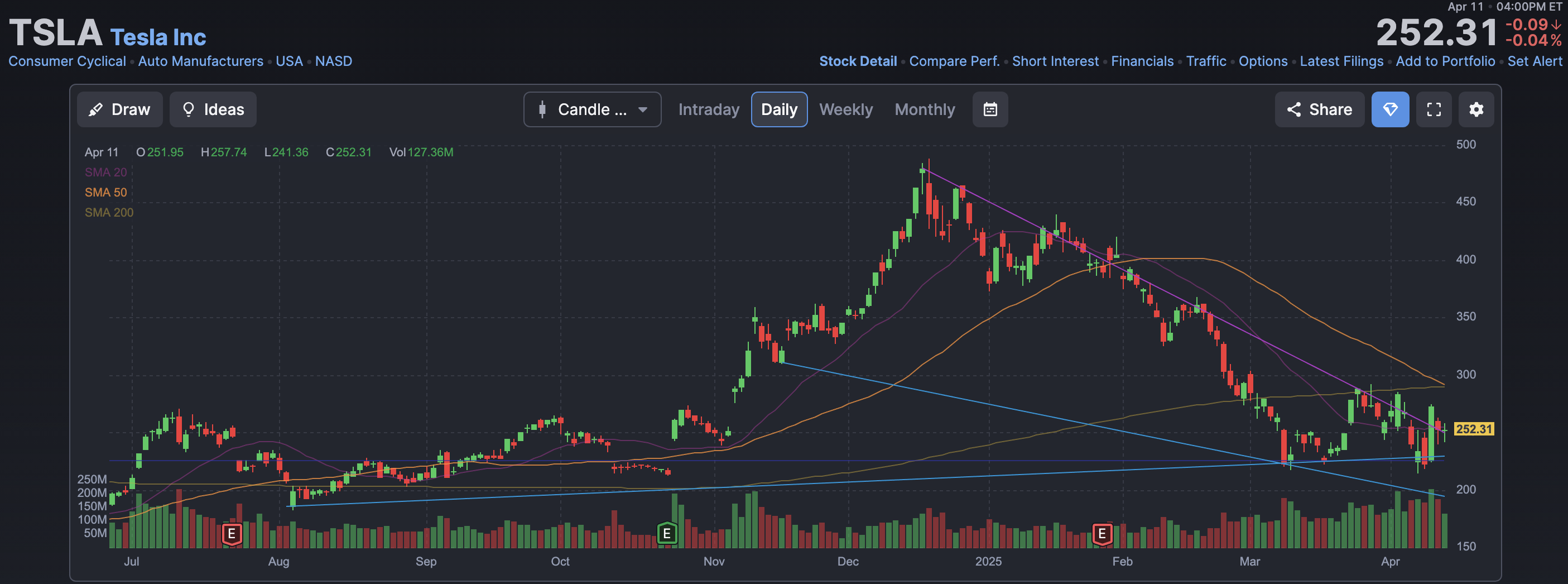Click the TSLA ticker heading
1568x584 pixels.
55,33
